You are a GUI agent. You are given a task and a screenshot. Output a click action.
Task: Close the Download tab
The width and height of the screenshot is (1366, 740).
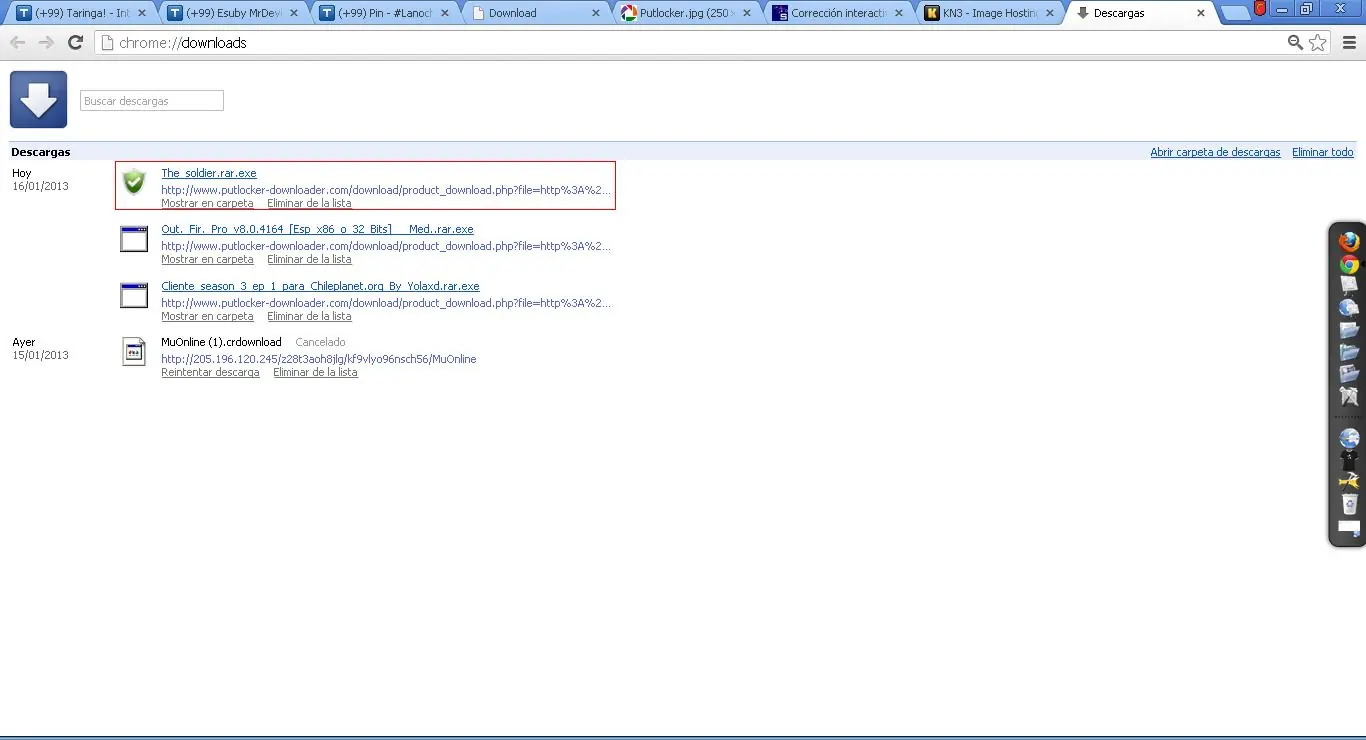[596, 13]
